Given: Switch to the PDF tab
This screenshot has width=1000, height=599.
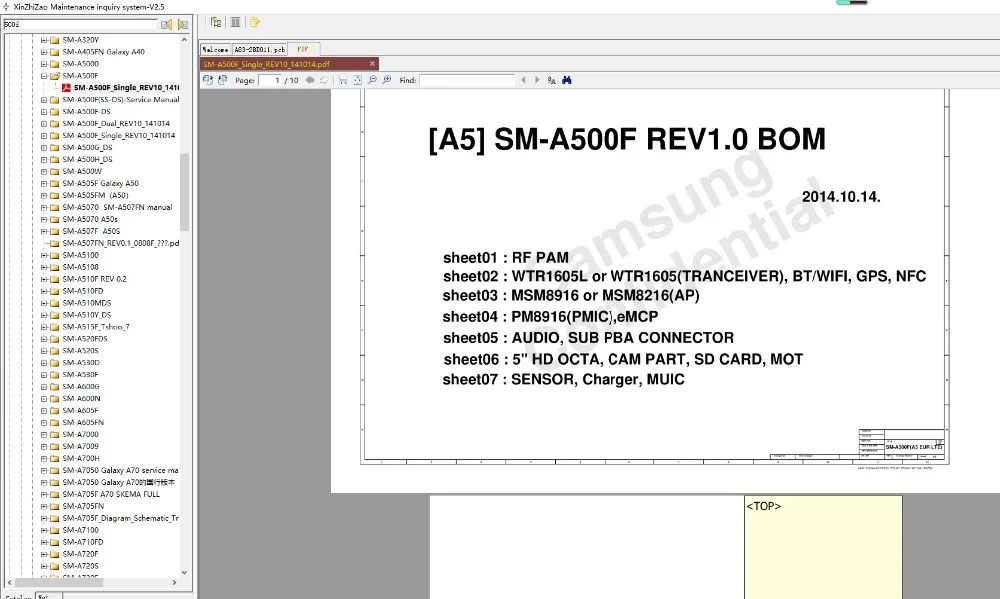Looking at the screenshot, I should pos(303,49).
